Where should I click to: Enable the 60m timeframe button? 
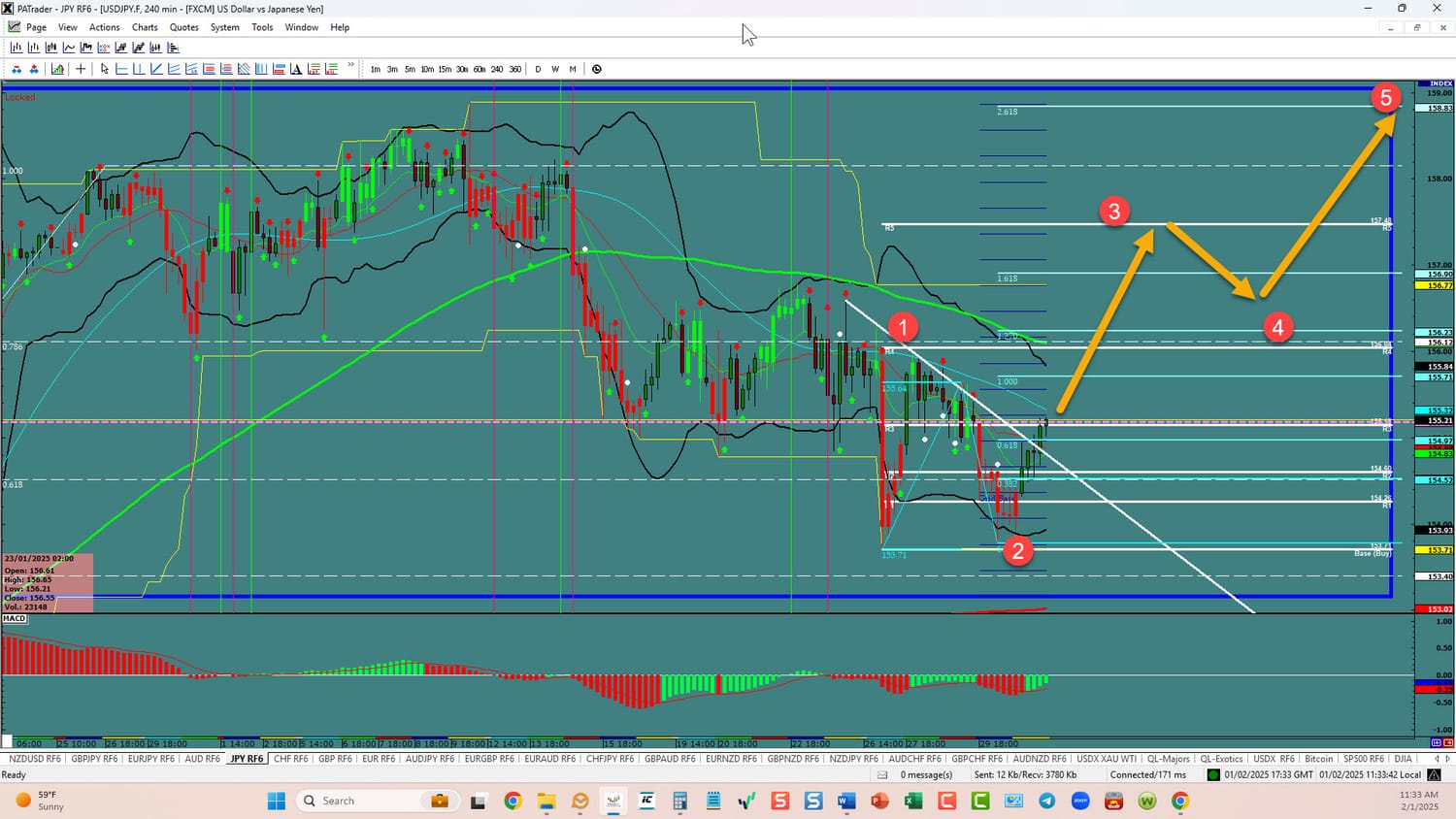[480, 69]
